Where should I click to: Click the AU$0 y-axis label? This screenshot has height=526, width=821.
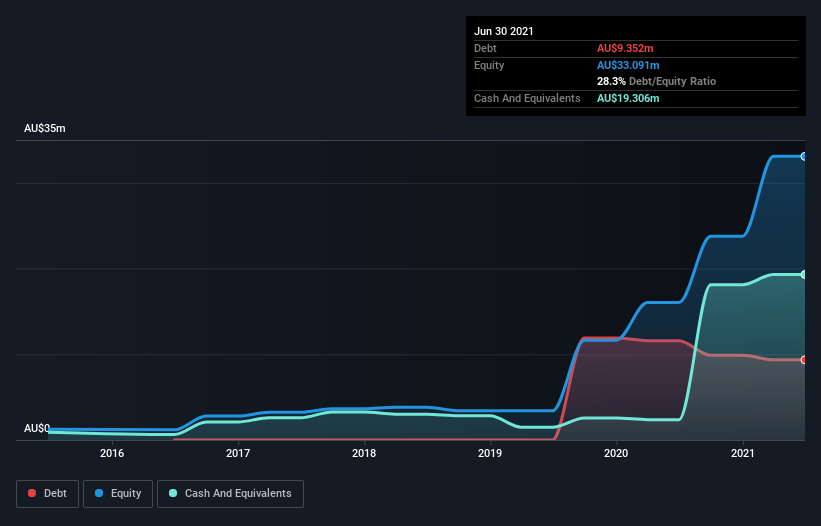point(37,428)
